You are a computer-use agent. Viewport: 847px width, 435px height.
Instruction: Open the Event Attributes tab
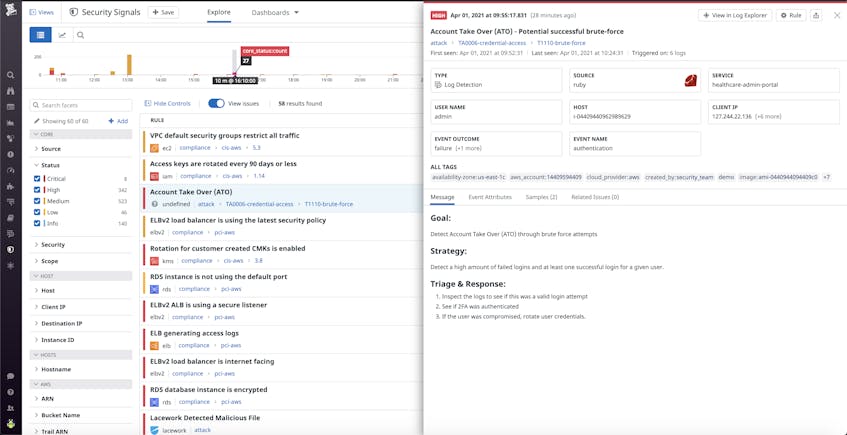(490, 197)
